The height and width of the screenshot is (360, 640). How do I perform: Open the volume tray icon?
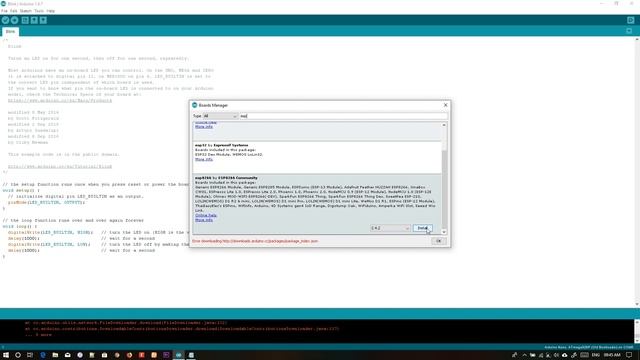[x=556, y=355]
